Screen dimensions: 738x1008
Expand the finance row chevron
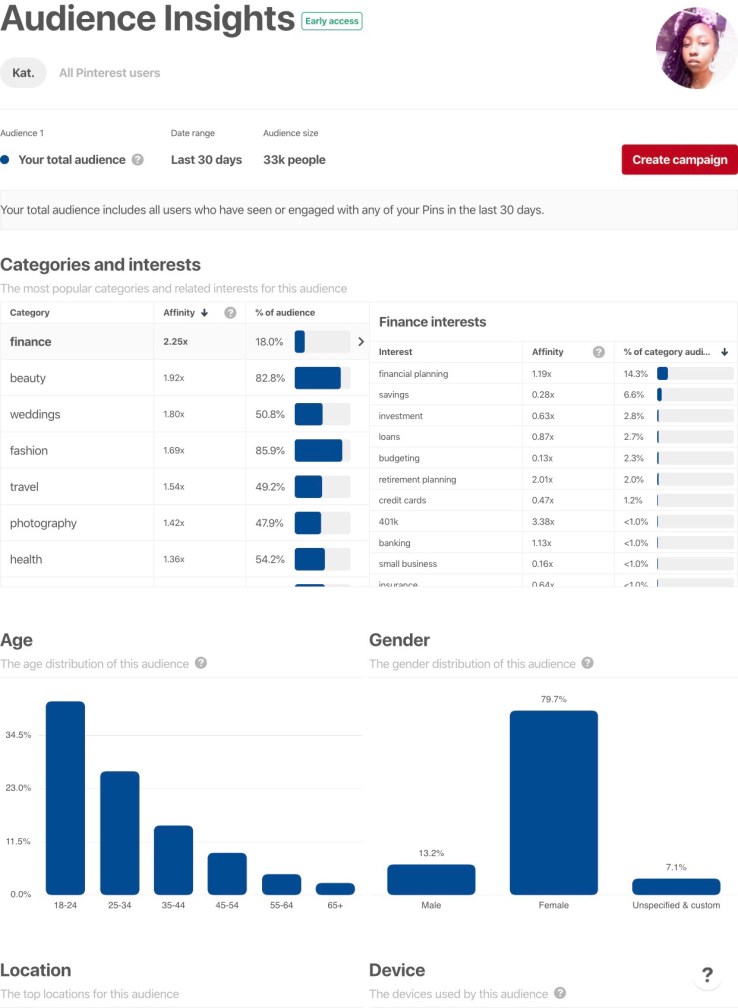coord(360,342)
